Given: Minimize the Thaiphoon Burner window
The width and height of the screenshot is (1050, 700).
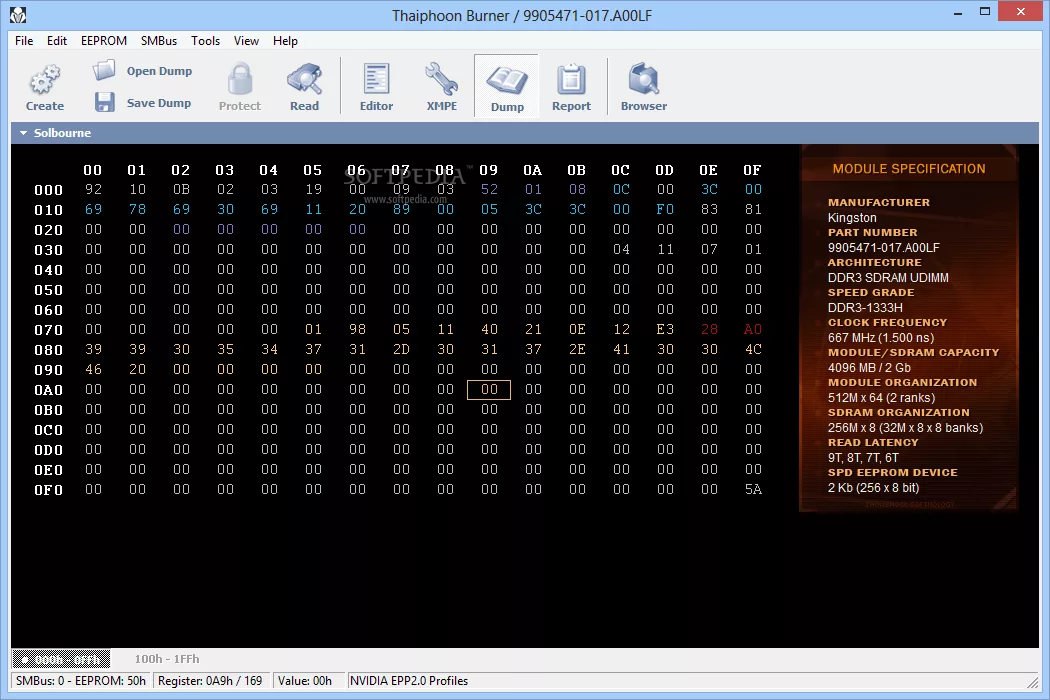Looking at the screenshot, I should click(958, 12).
